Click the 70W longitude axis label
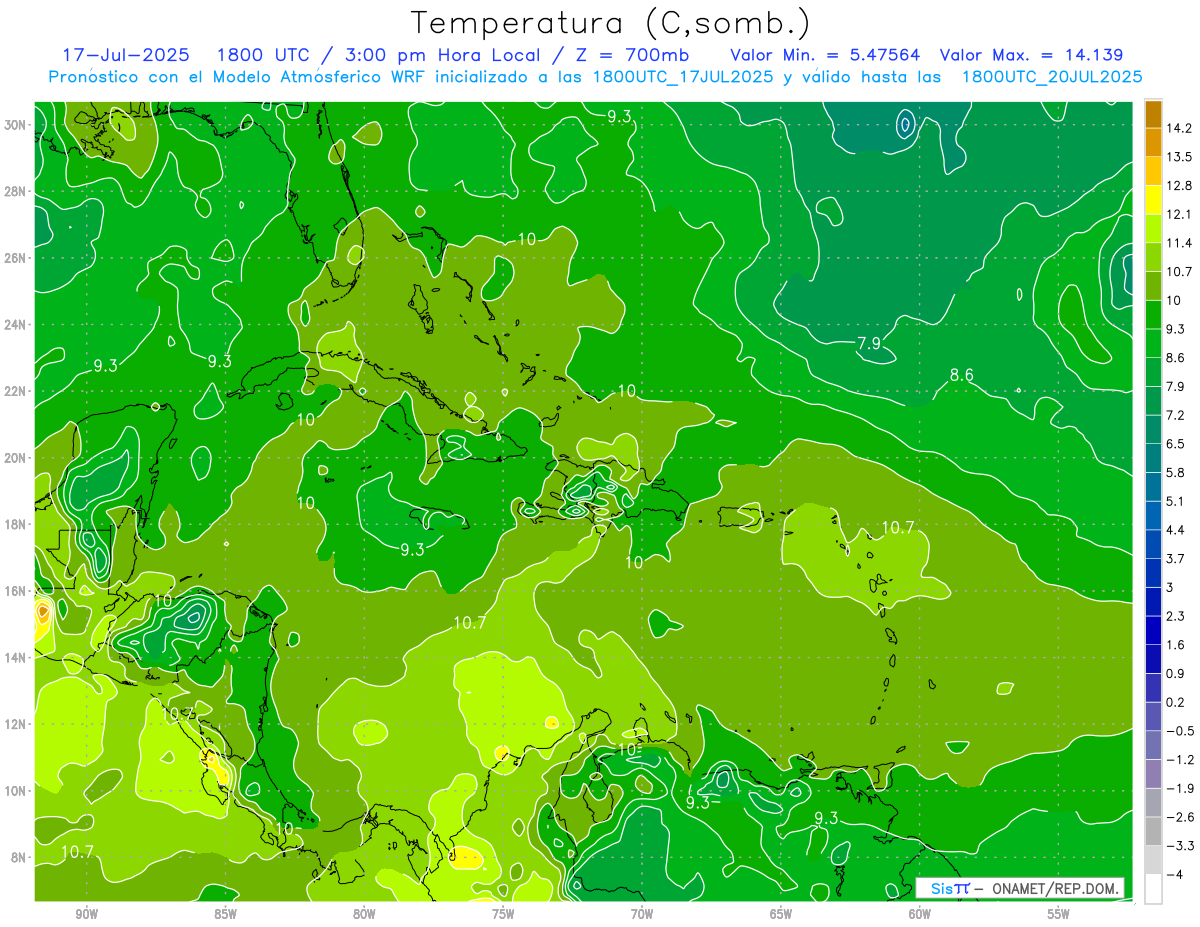The width and height of the screenshot is (1200, 927). (x=642, y=914)
